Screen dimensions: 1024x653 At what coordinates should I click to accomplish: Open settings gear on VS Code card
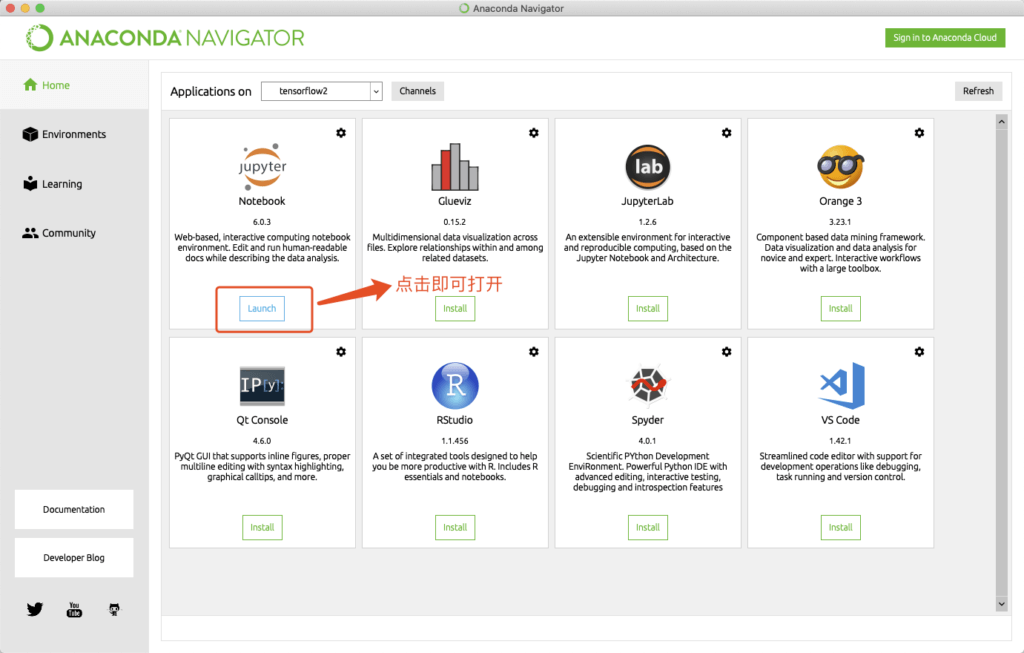pos(919,351)
